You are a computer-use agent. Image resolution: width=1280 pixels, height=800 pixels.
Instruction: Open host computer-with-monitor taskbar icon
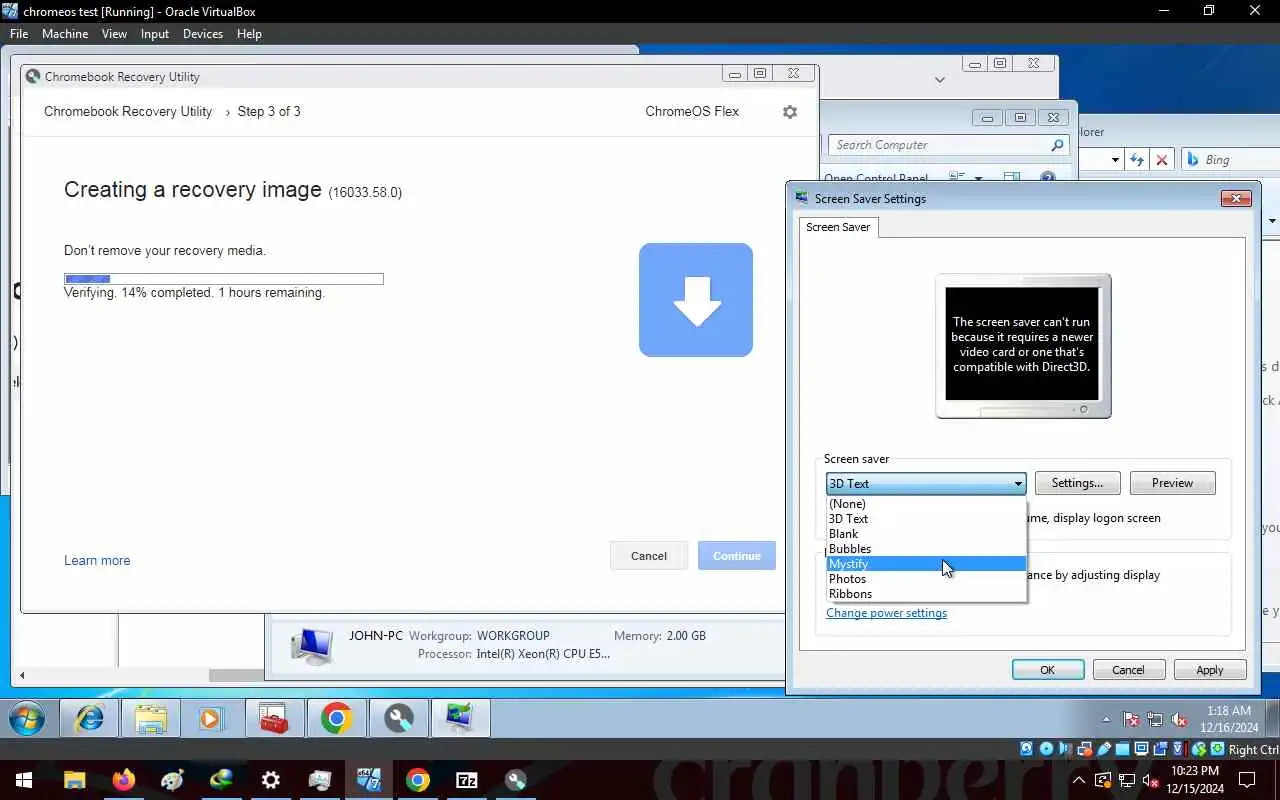point(320,780)
